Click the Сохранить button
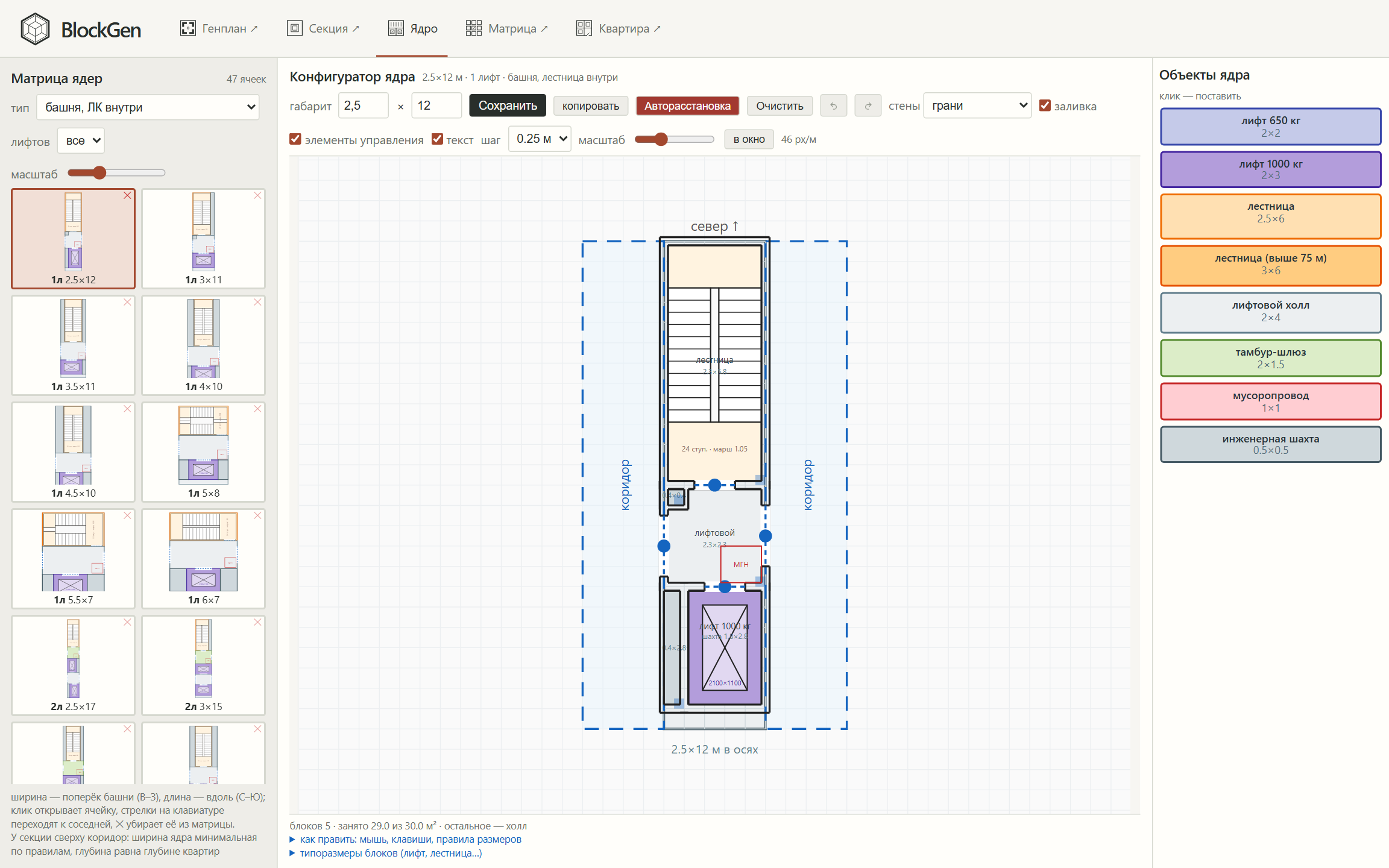 coord(508,106)
